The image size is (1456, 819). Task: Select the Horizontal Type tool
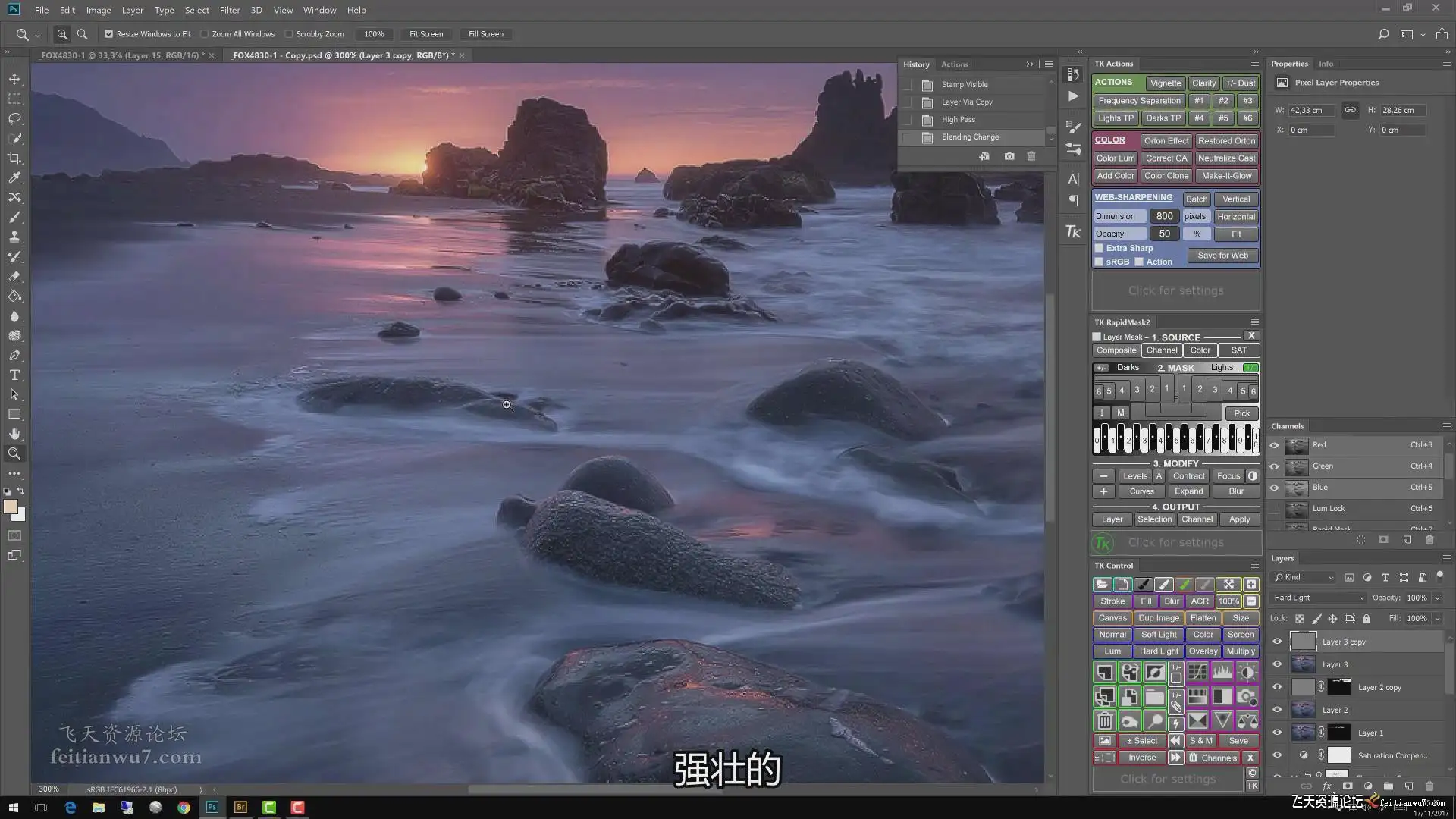pyautogui.click(x=14, y=375)
